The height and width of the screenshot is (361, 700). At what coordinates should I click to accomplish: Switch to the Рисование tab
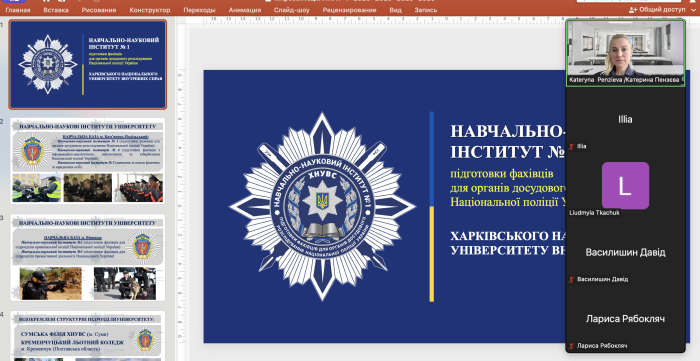[x=99, y=10]
